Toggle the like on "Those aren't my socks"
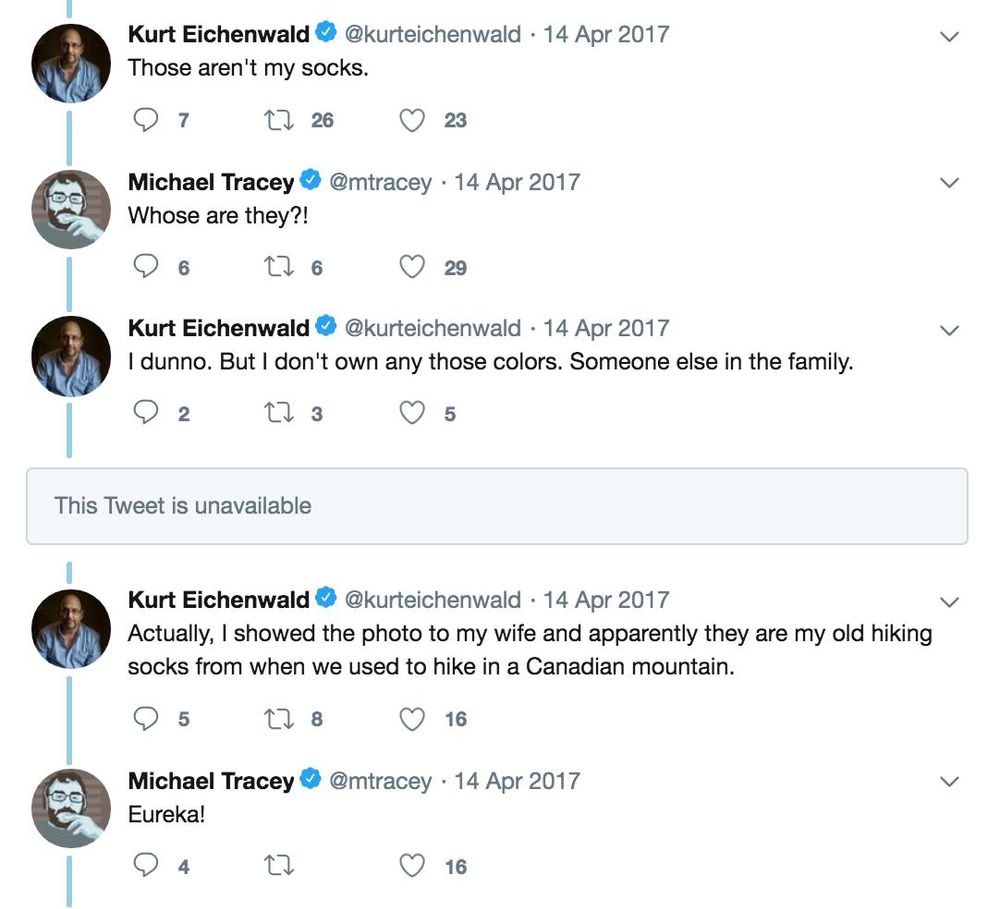The image size is (1000, 909). (411, 119)
